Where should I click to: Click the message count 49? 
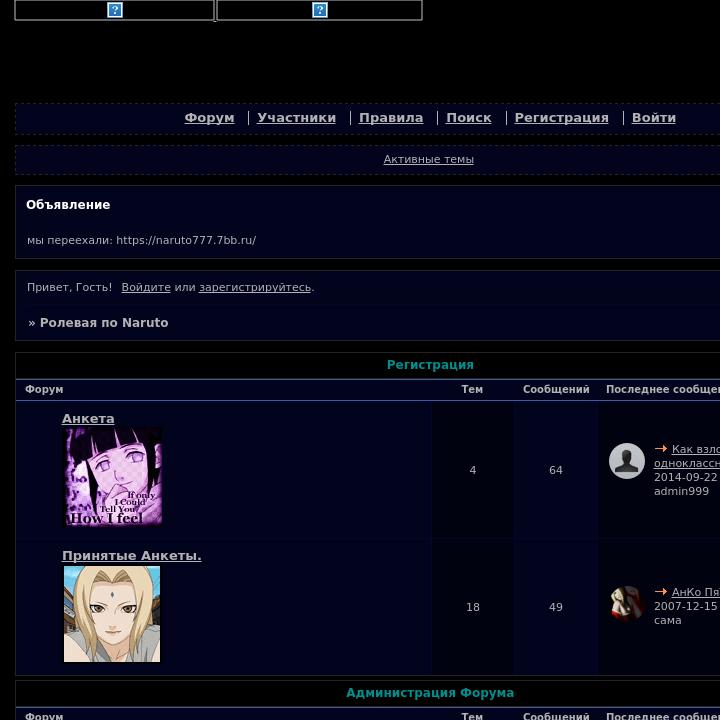pyautogui.click(x=556, y=607)
